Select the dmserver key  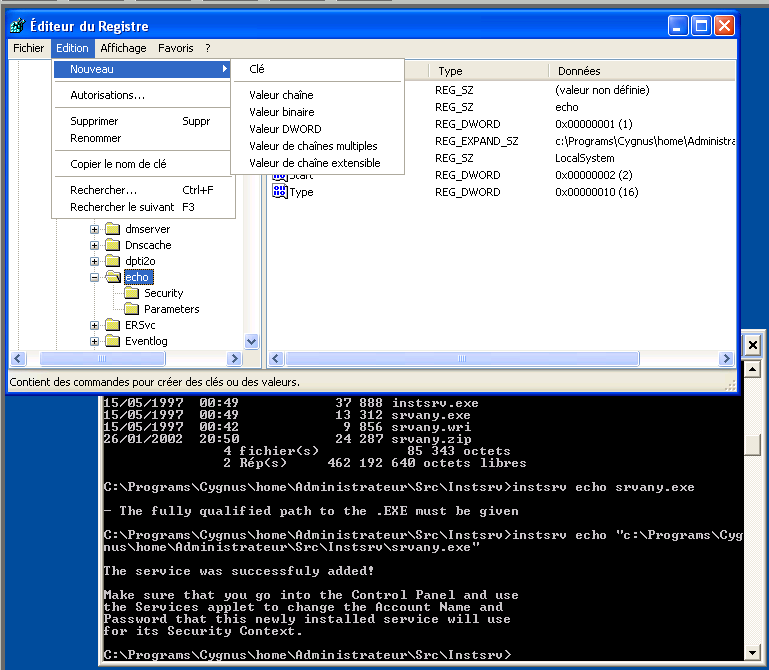148,229
